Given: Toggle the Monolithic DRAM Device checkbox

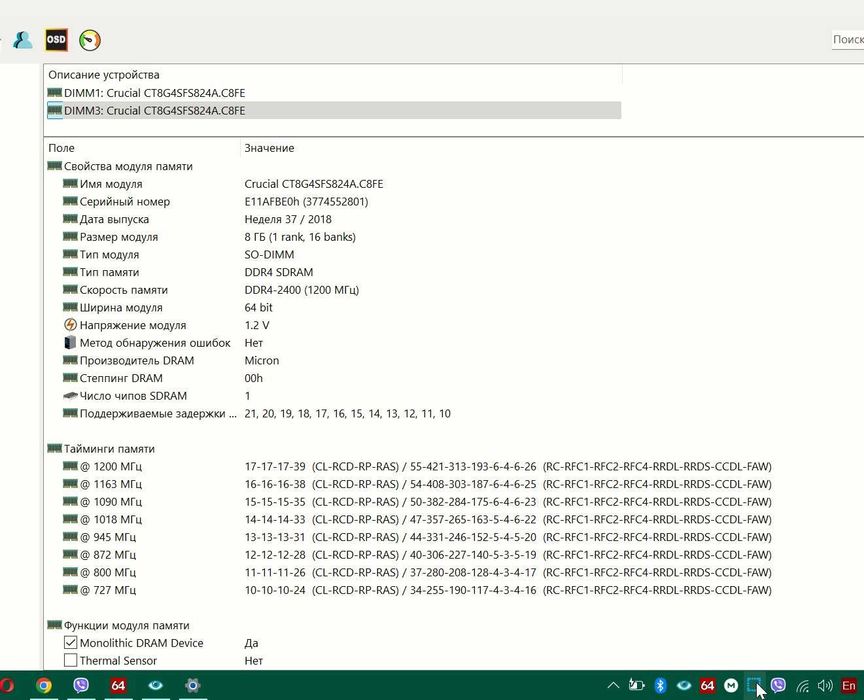Looking at the screenshot, I should point(70,643).
